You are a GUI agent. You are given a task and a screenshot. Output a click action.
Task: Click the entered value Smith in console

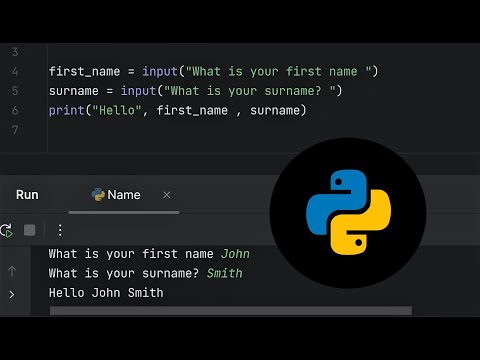tap(225, 273)
